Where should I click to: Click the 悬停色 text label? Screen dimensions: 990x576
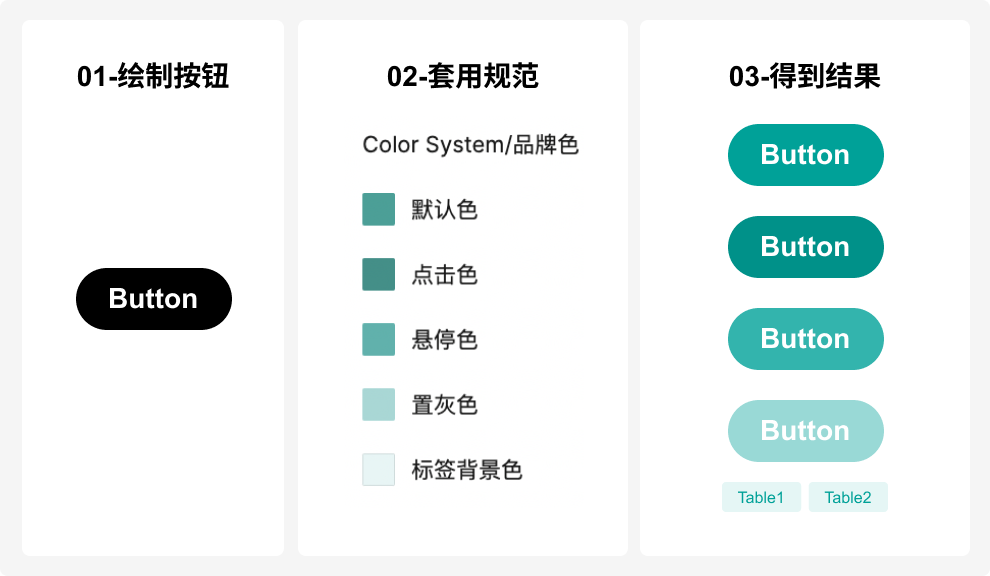[444, 339]
